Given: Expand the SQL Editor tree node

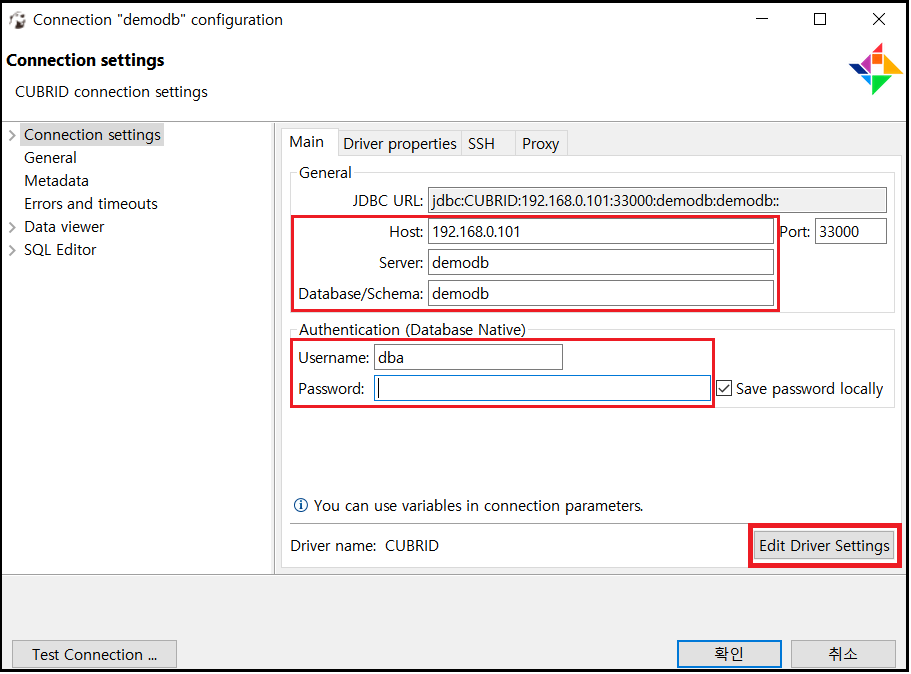Looking at the screenshot, I should point(12,250).
